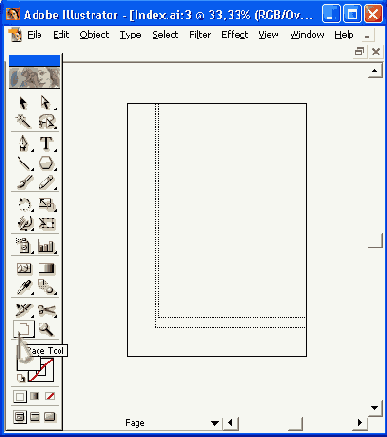Switch to Gradient fill mode button
Viewport: 387px width, 437px height.
tap(35, 396)
